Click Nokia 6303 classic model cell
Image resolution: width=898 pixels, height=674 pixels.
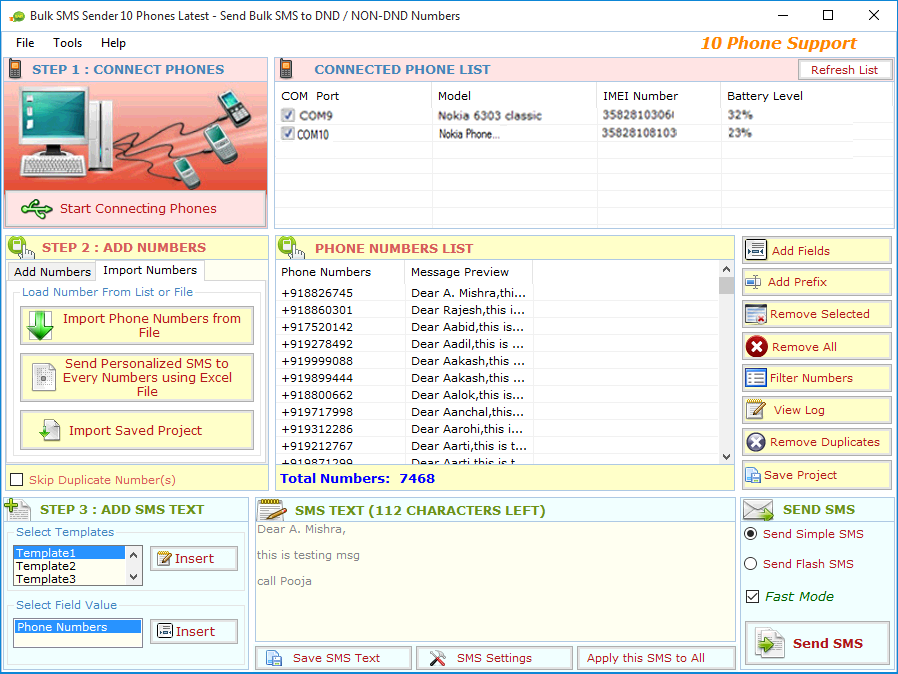click(x=490, y=116)
